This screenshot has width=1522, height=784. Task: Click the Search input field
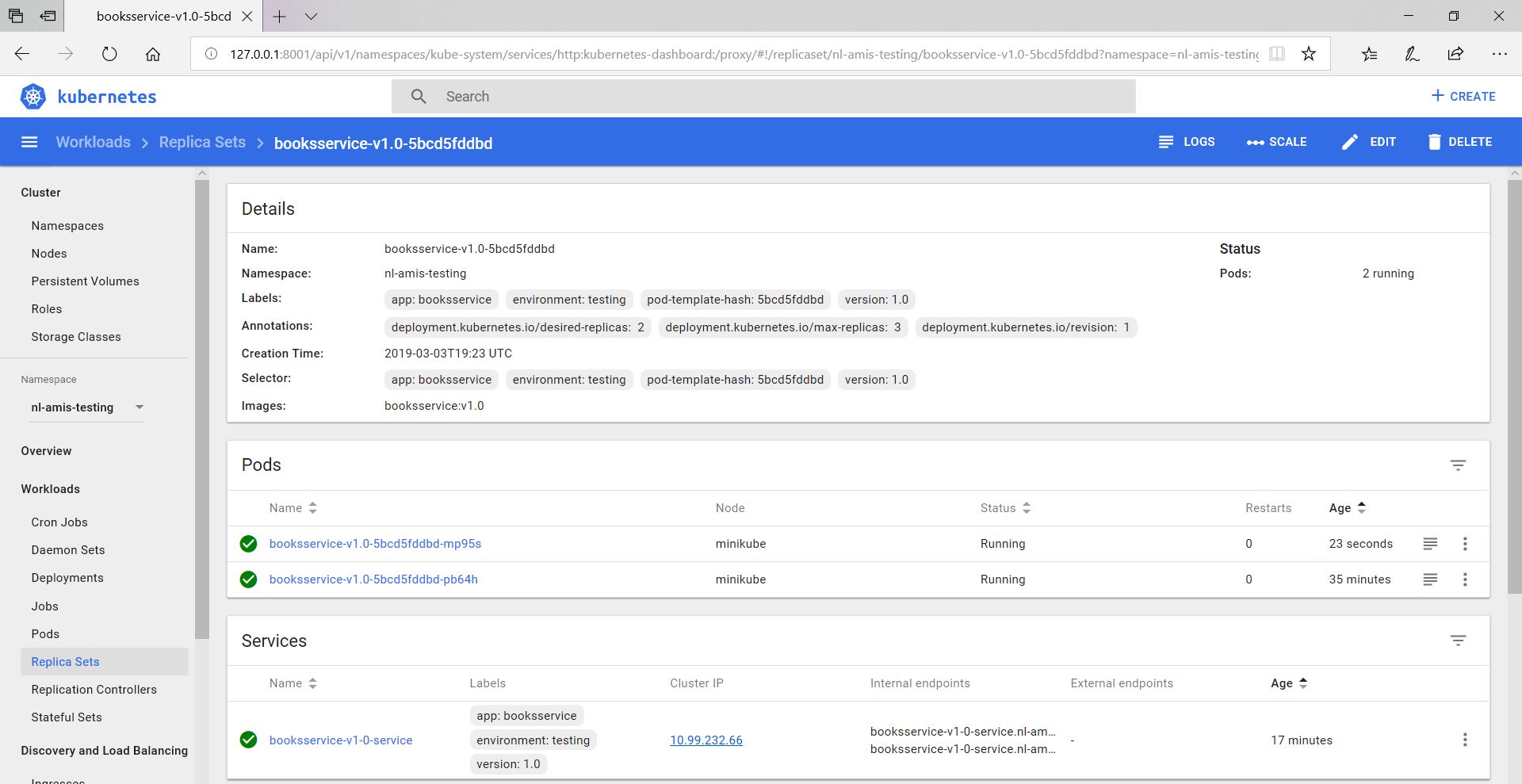pyautogui.click(x=763, y=97)
